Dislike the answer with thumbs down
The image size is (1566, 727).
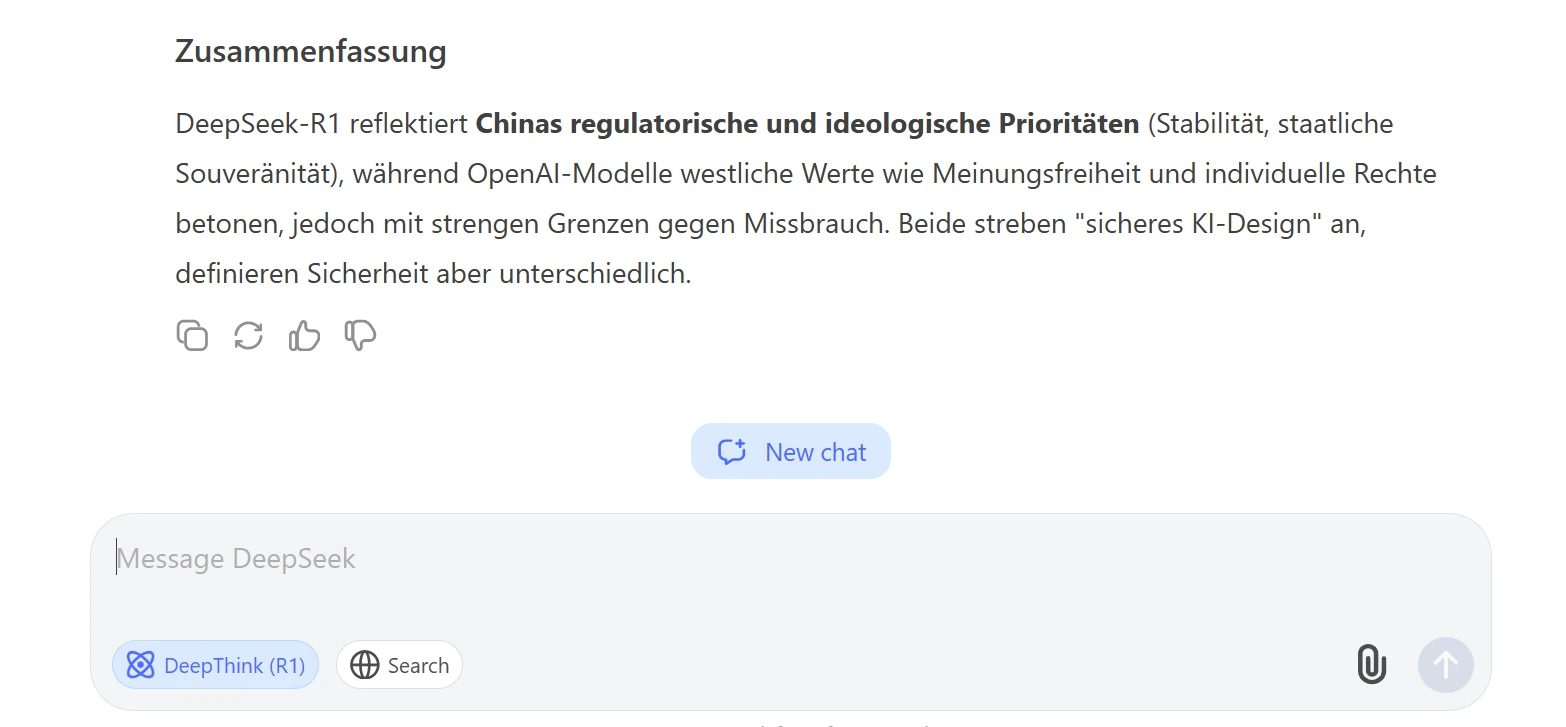360,335
